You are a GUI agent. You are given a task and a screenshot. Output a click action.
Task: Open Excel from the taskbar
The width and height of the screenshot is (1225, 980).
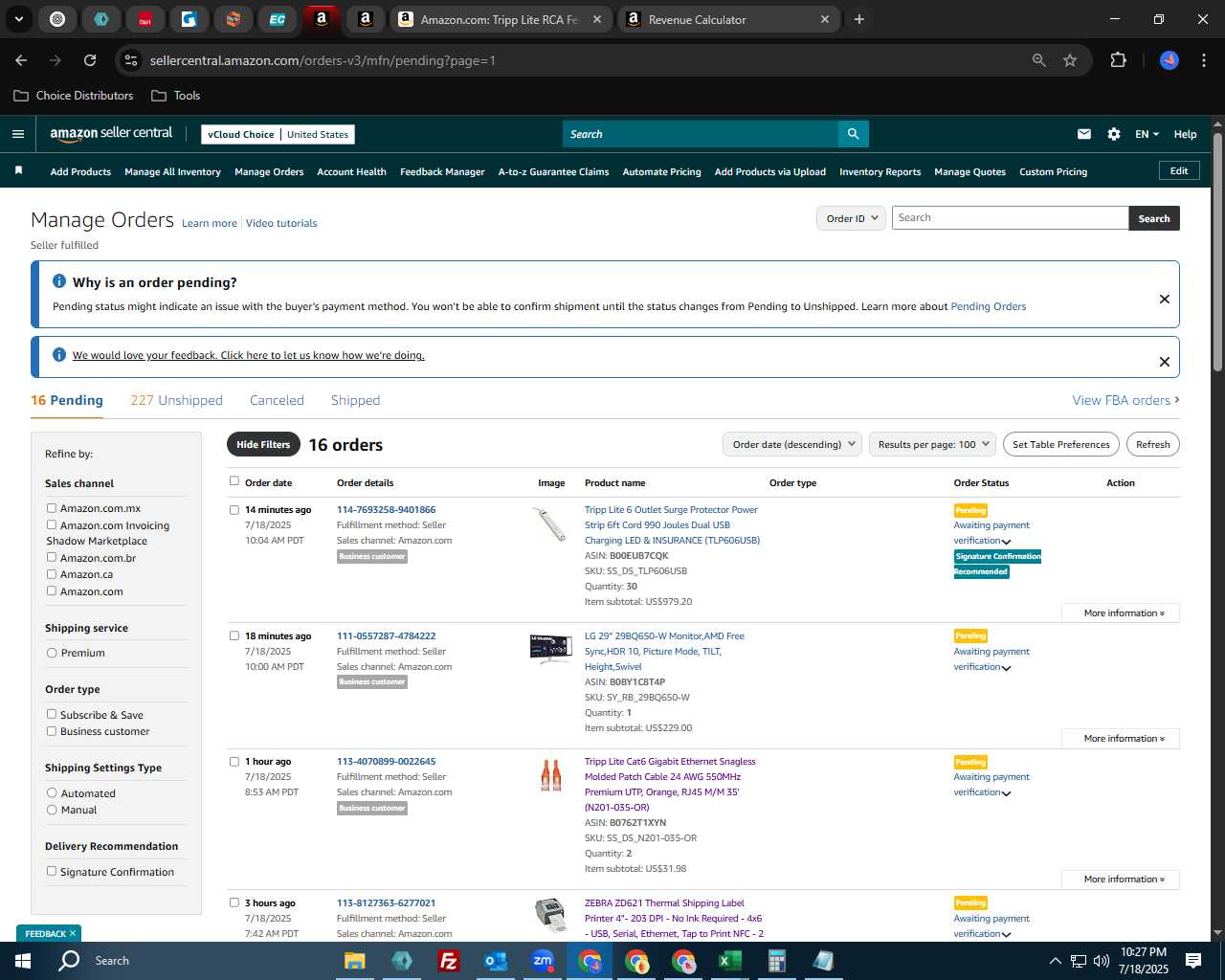click(729, 960)
